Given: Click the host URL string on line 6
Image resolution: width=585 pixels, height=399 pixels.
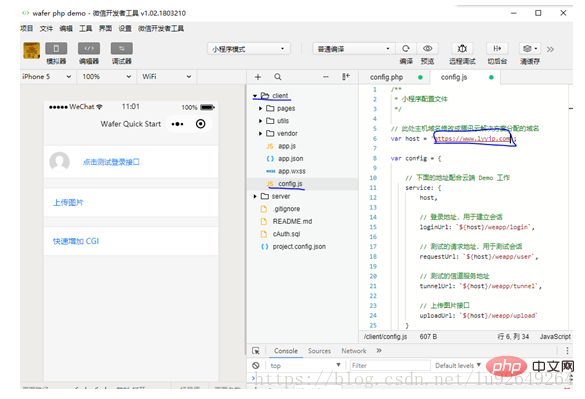Looking at the screenshot, I should pyautogui.click(x=473, y=138).
